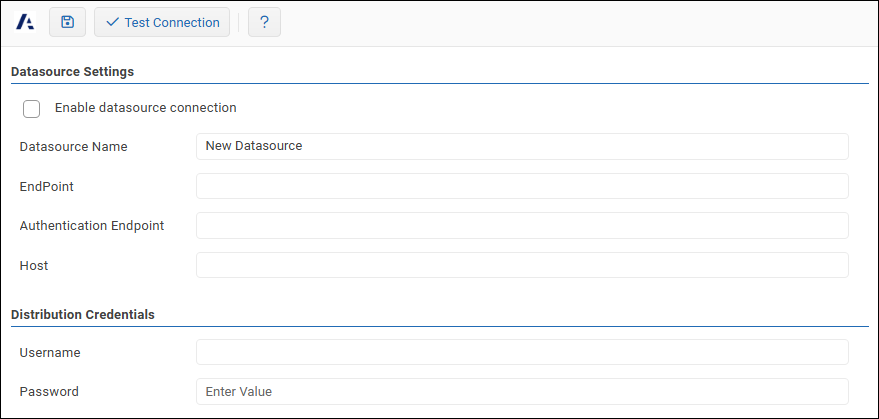
Task: Enable the datasource connection checkbox
Action: (x=31, y=109)
